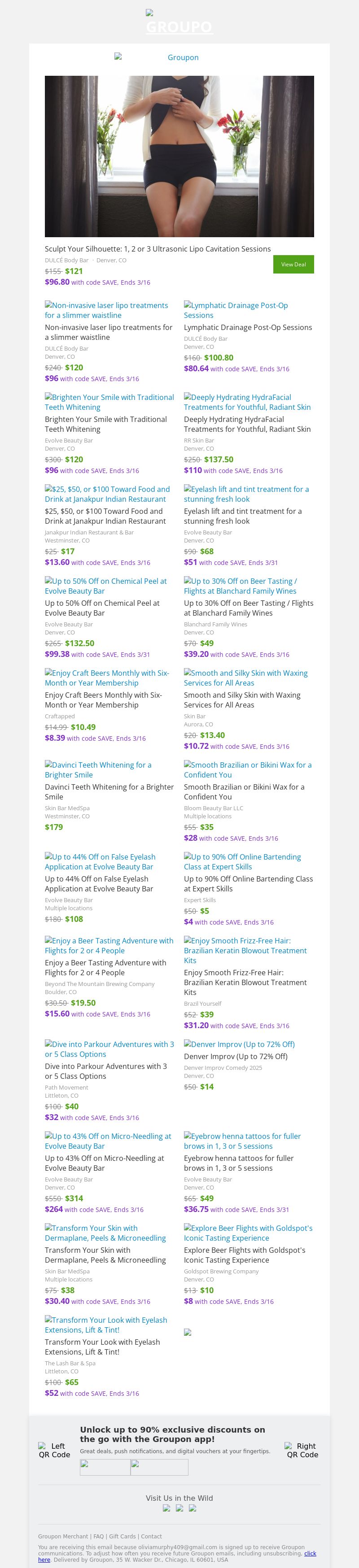This screenshot has height=1568, width=359.
Task: Click the middle social icon under Visit Us in the Wild
Action: [x=179, y=1508]
